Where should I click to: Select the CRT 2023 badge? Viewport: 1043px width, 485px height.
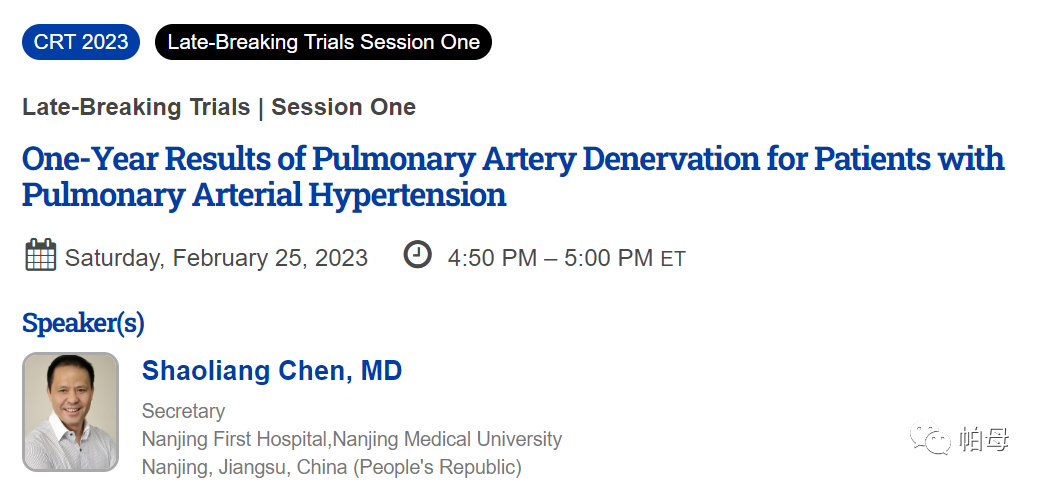(81, 42)
